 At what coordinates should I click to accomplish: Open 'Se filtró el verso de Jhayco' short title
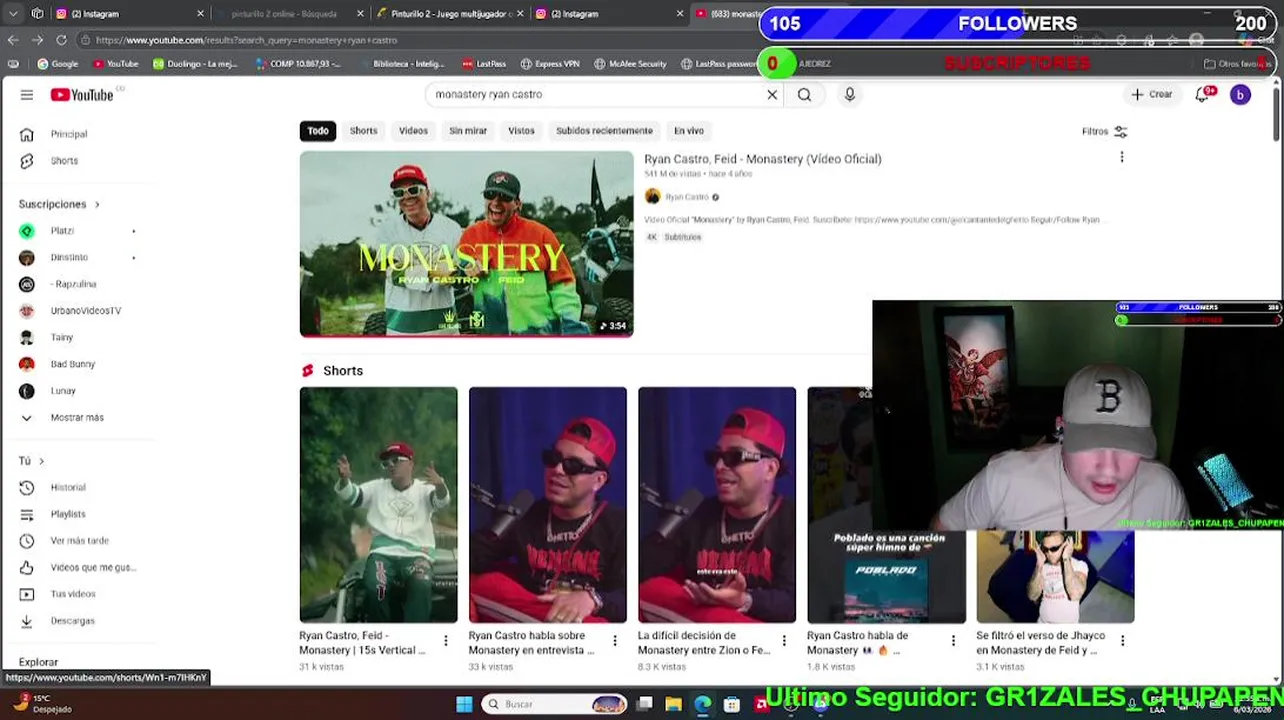tap(1040, 643)
